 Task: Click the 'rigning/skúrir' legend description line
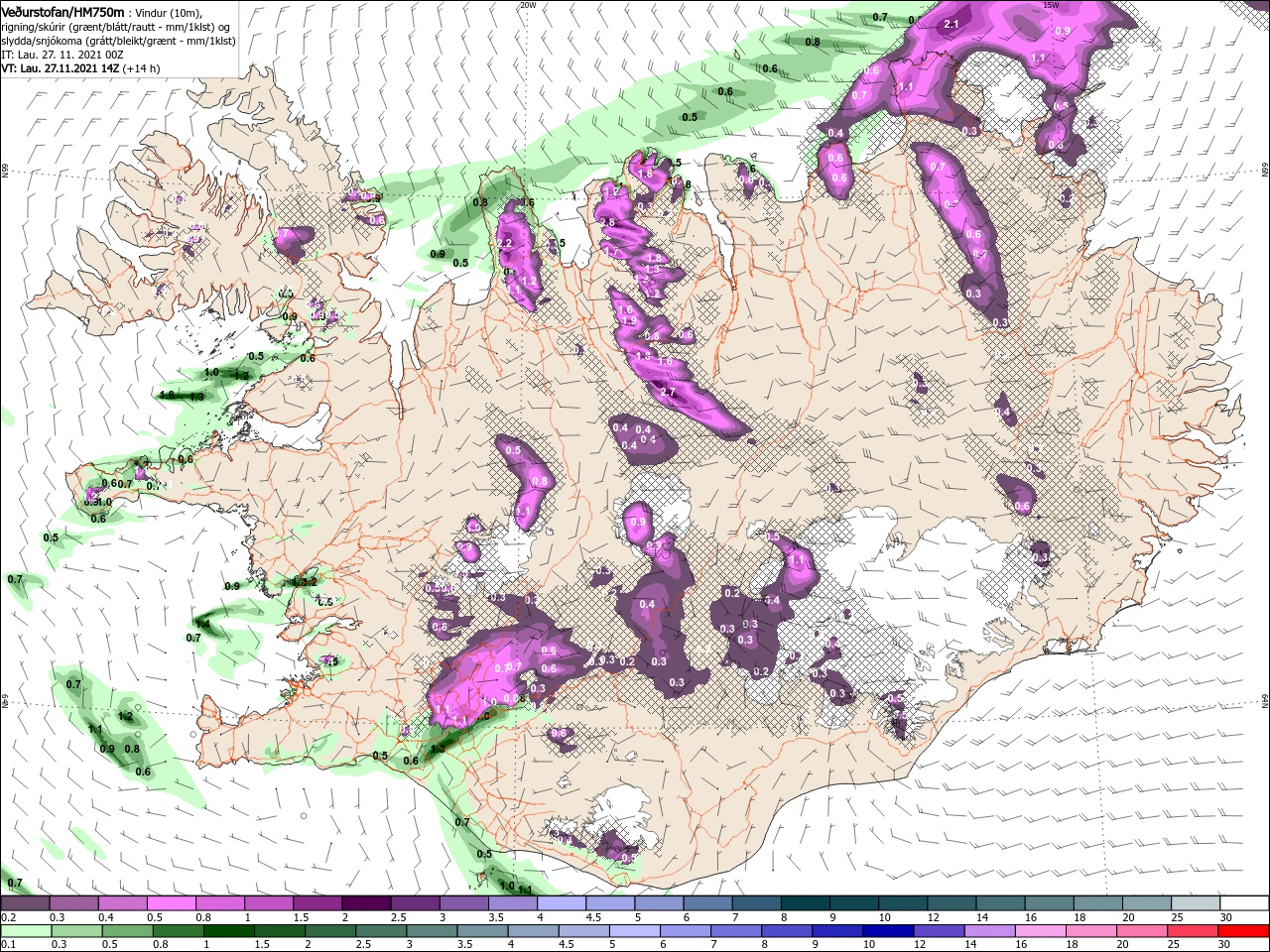pyautogui.click(x=115, y=26)
